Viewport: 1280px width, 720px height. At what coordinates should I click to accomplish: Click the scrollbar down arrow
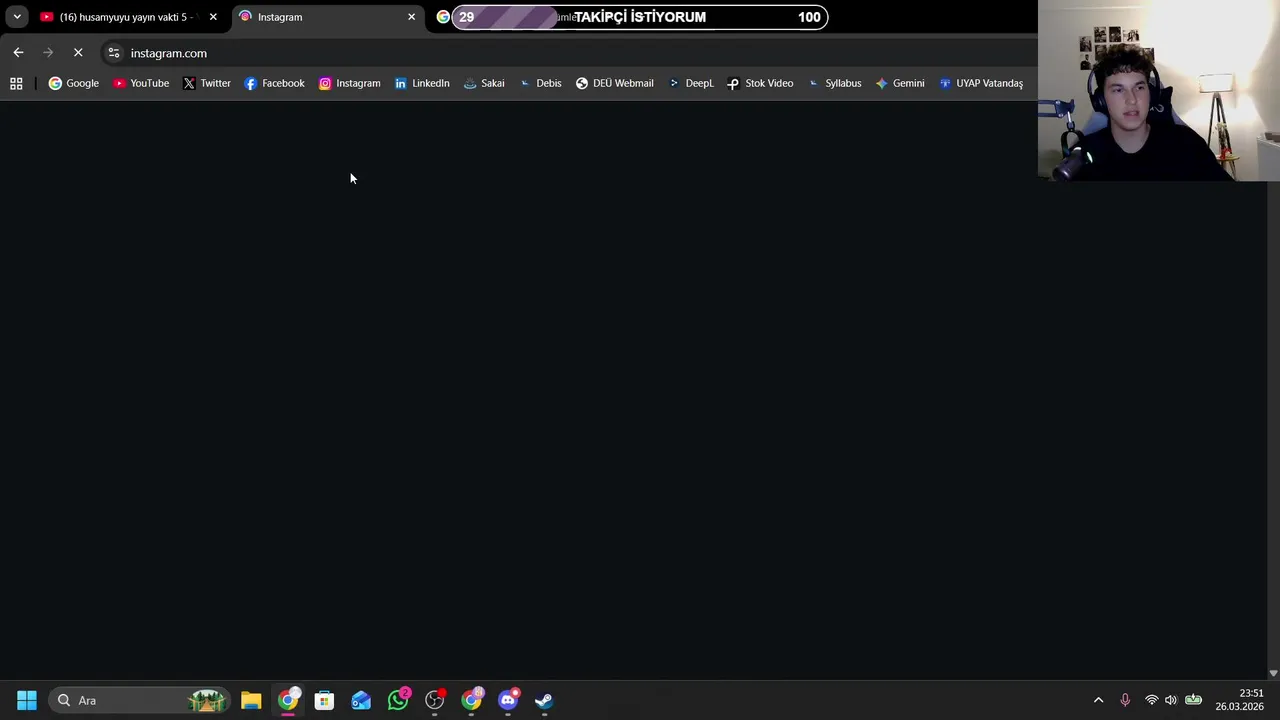pos(1273,673)
